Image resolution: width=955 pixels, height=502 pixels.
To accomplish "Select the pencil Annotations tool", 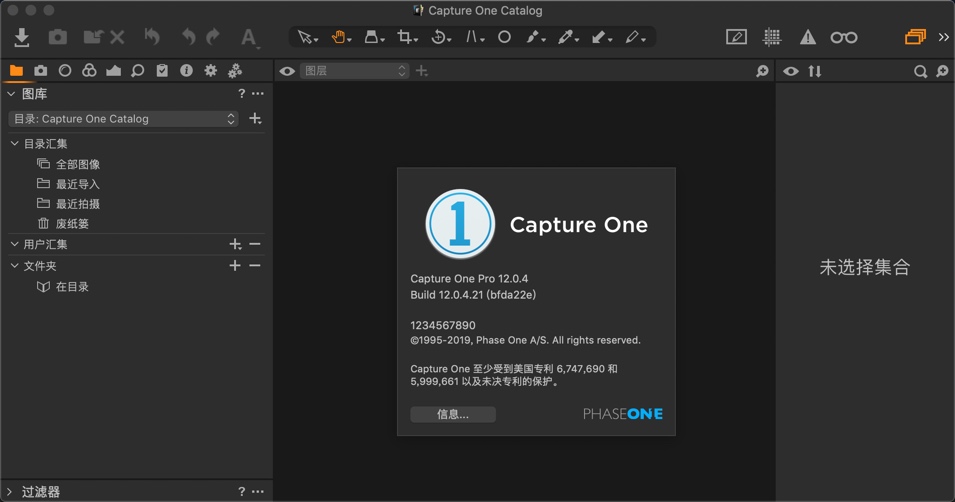I will (x=635, y=38).
